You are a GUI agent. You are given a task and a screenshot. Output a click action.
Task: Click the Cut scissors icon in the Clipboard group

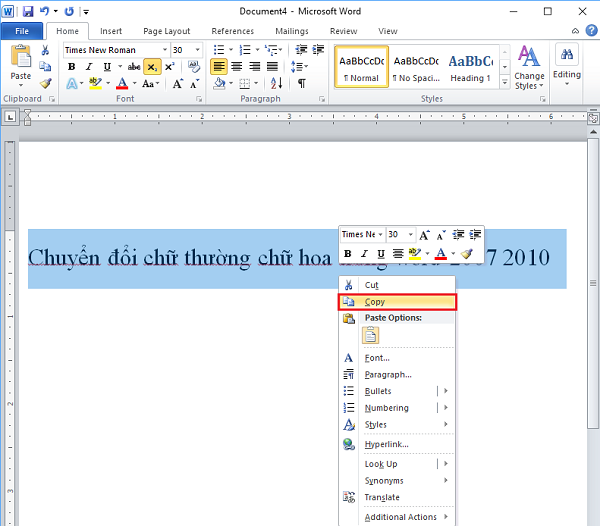(x=45, y=50)
